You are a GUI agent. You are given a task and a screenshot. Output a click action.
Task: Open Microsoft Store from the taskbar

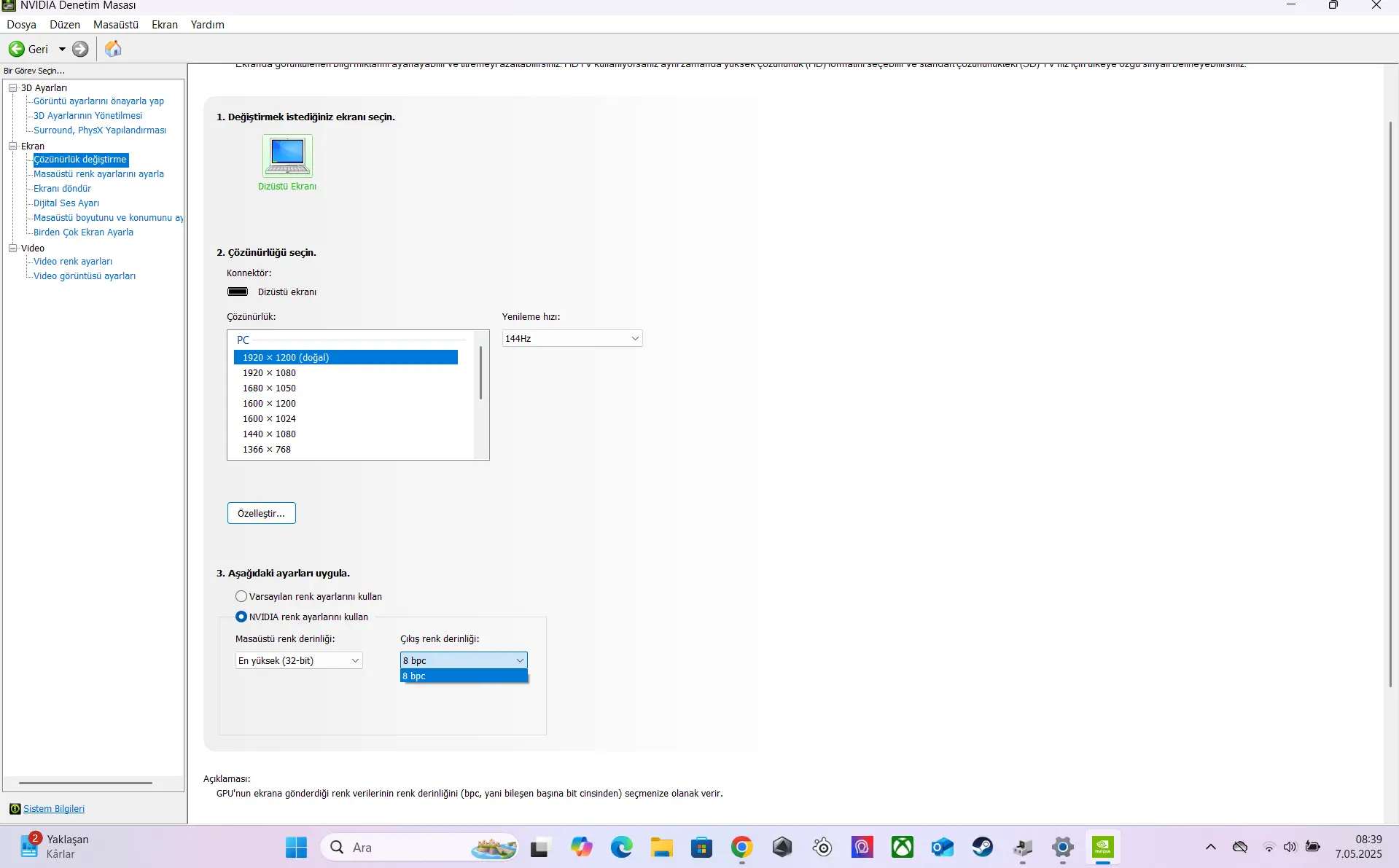702,848
